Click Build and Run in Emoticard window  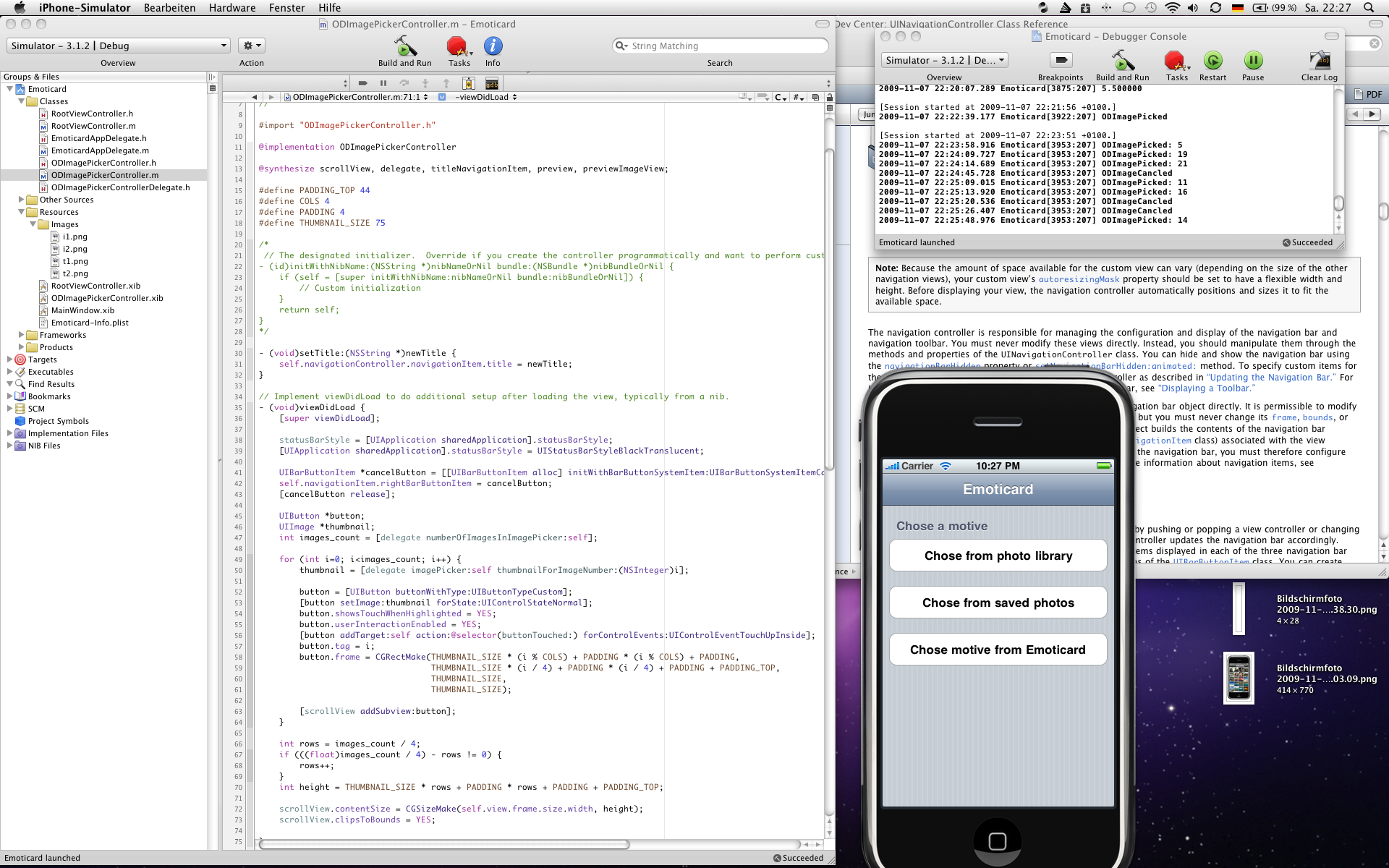click(404, 47)
